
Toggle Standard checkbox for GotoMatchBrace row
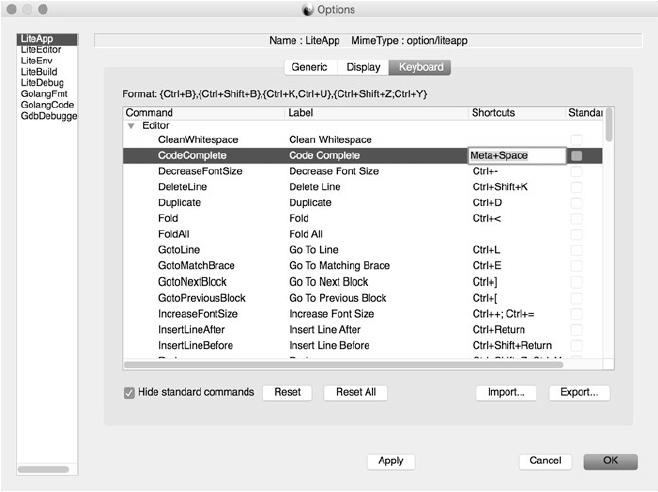(x=577, y=266)
